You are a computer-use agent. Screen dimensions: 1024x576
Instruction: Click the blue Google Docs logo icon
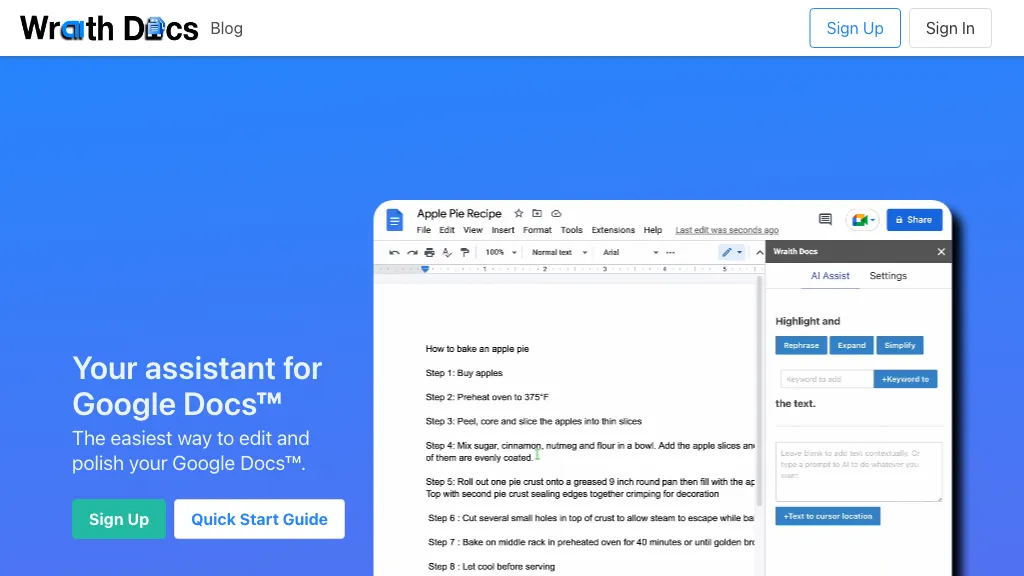pos(395,220)
